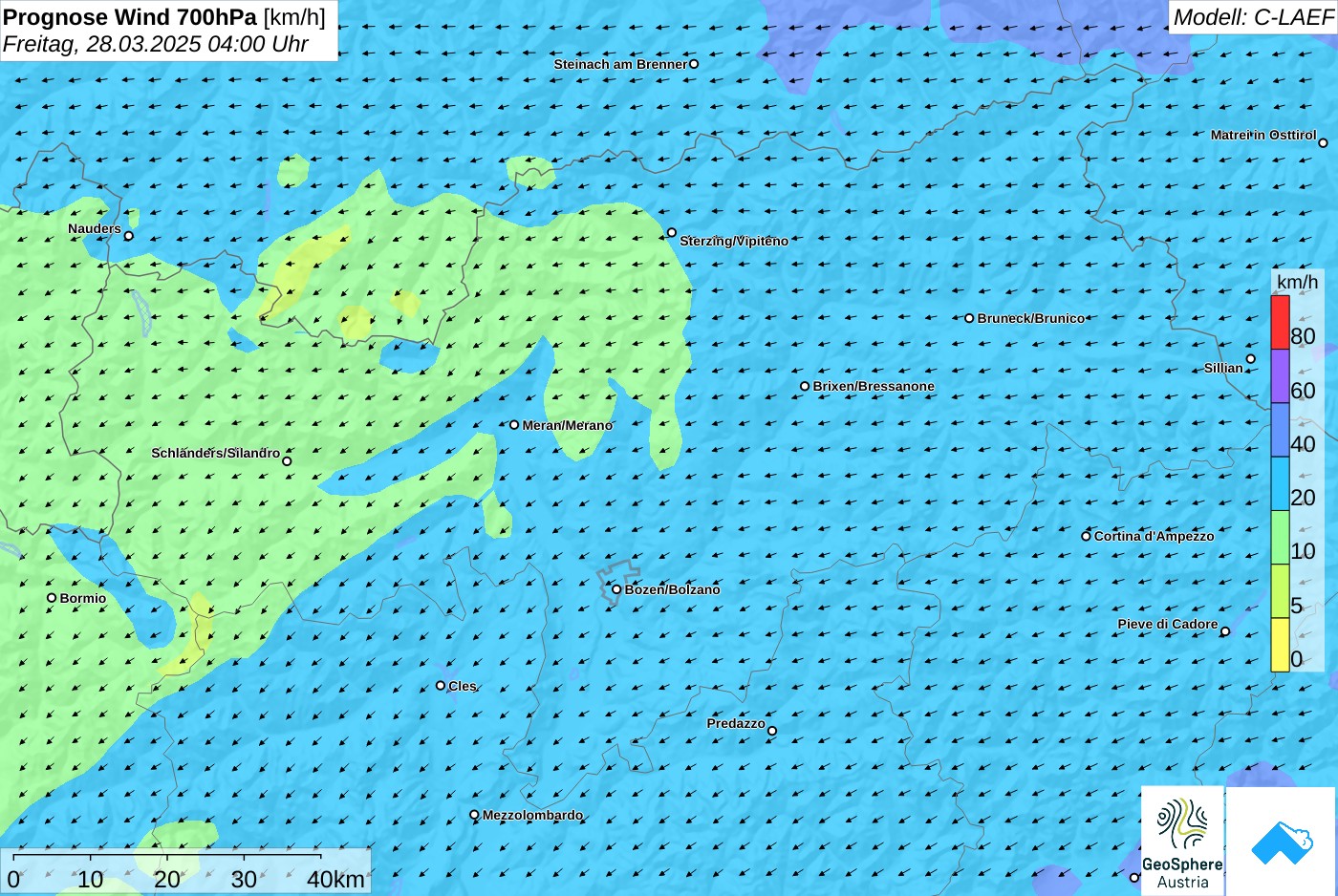Click the Cles marker dot
The height and width of the screenshot is (896, 1338).
coord(441,685)
